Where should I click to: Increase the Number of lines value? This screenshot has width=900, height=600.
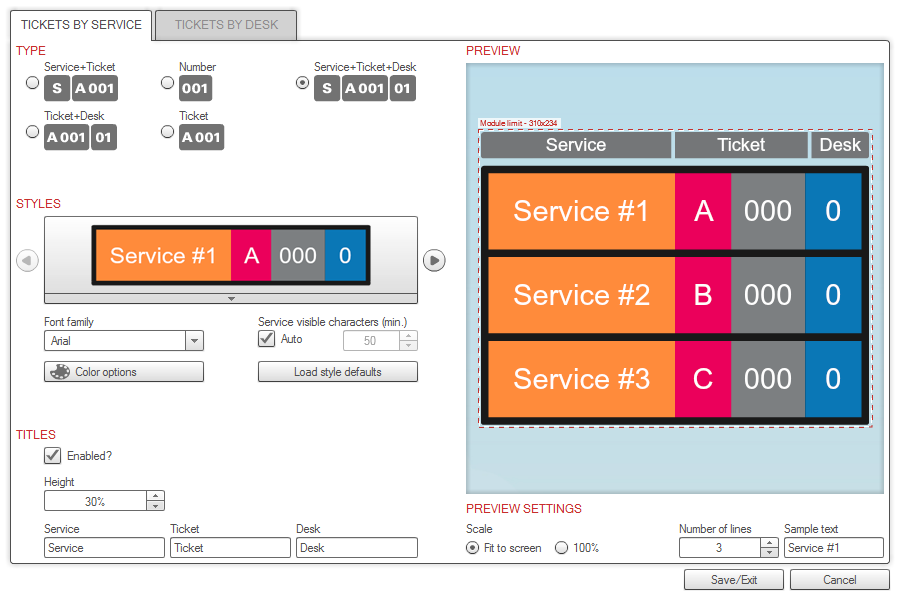tap(769, 543)
